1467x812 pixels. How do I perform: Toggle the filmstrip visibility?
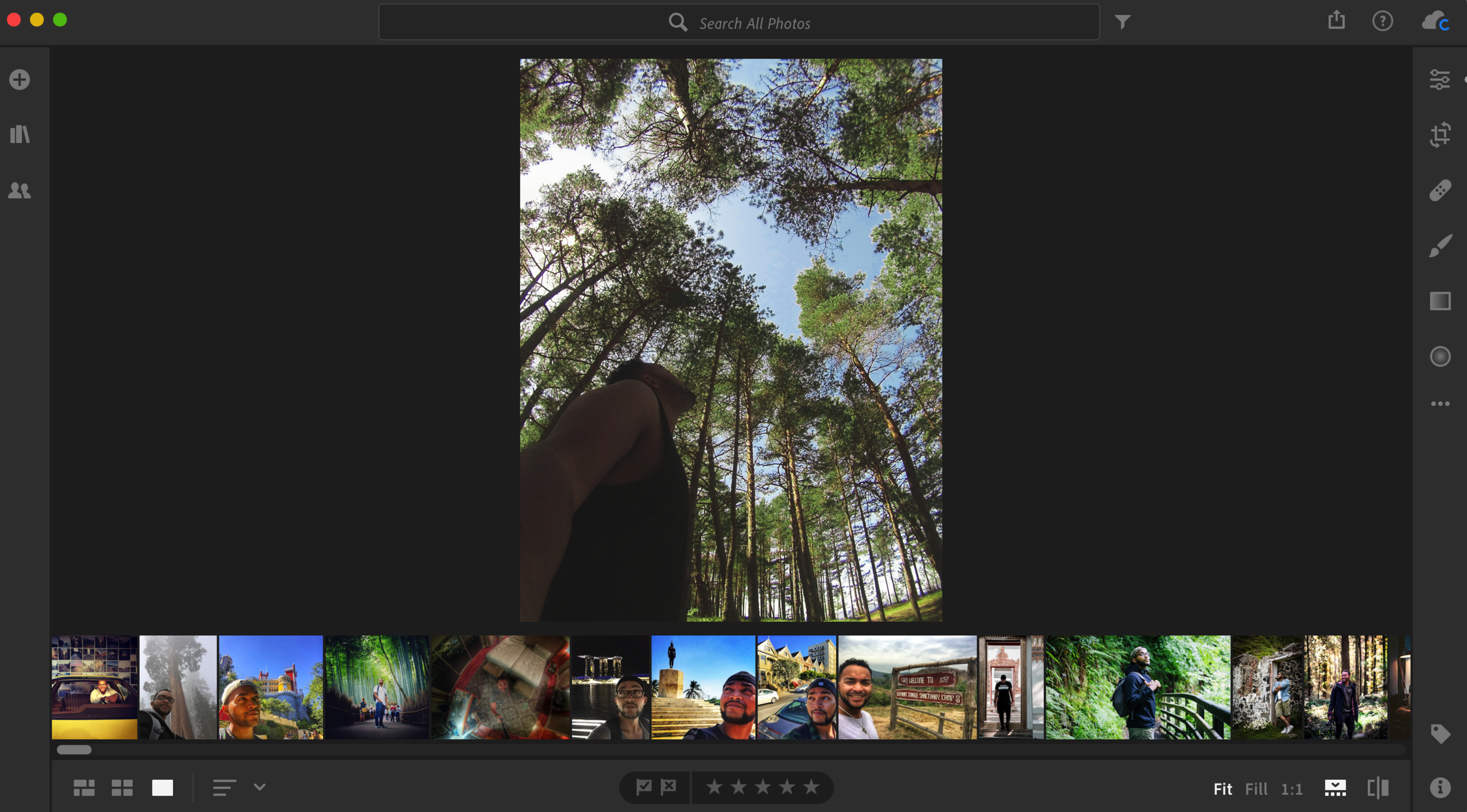click(1335, 788)
